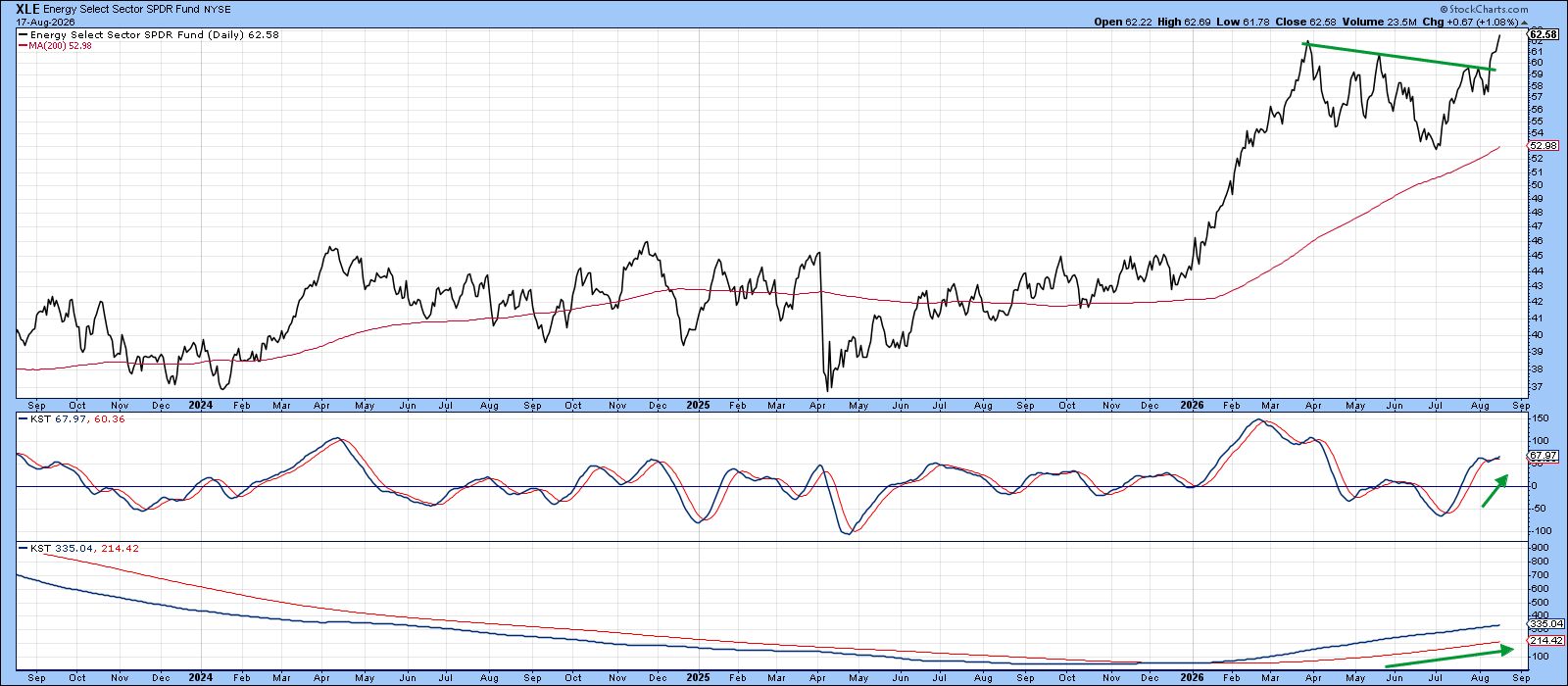Click the -100 mark on the KST scale
The width and height of the screenshot is (1568, 686).
tap(1539, 530)
